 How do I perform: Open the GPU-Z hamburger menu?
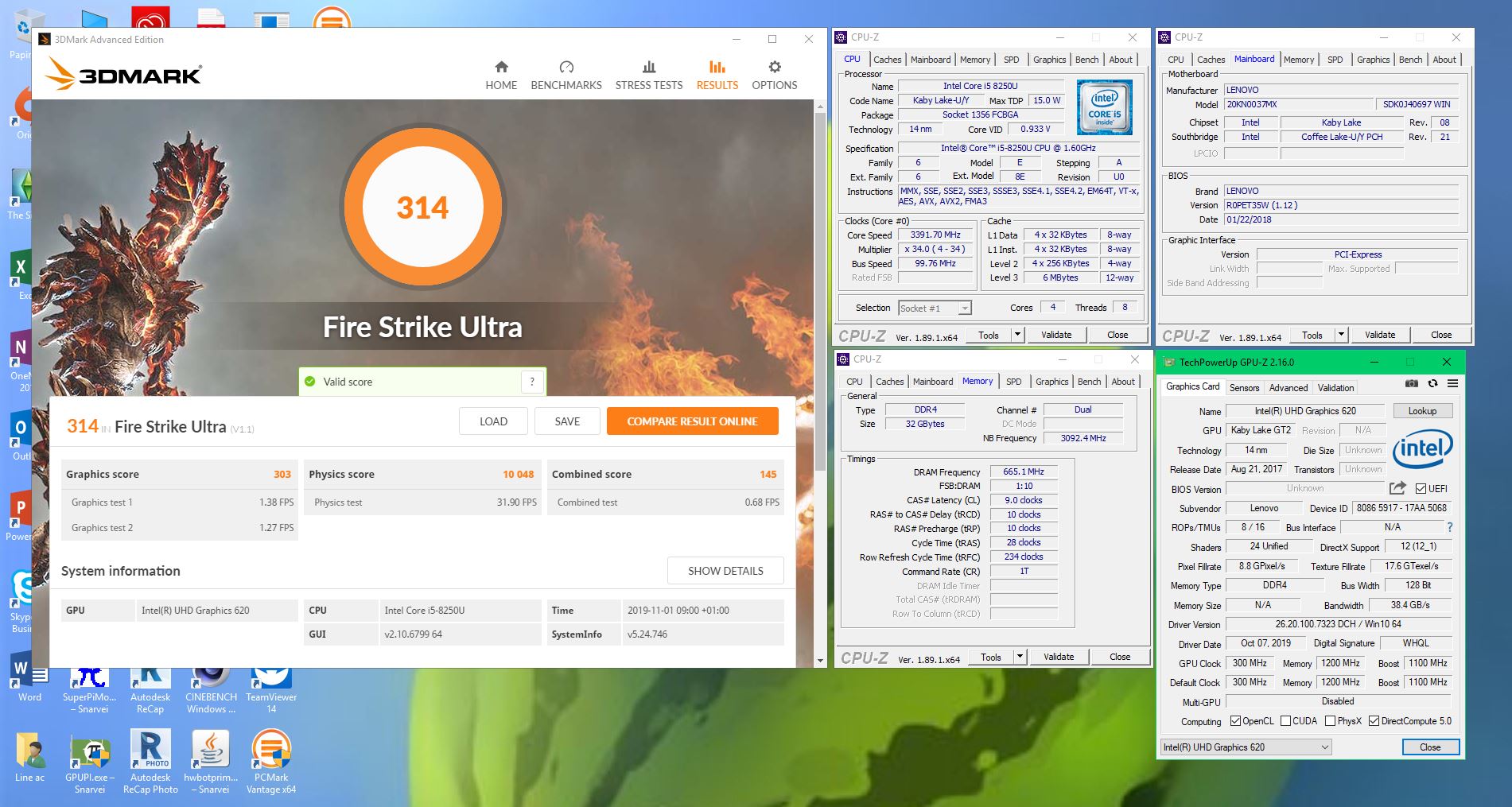click(x=1452, y=383)
